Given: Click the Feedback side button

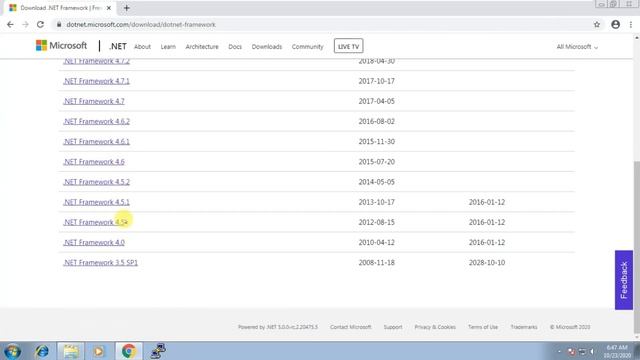Looking at the screenshot, I should pyautogui.click(x=624, y=280).
